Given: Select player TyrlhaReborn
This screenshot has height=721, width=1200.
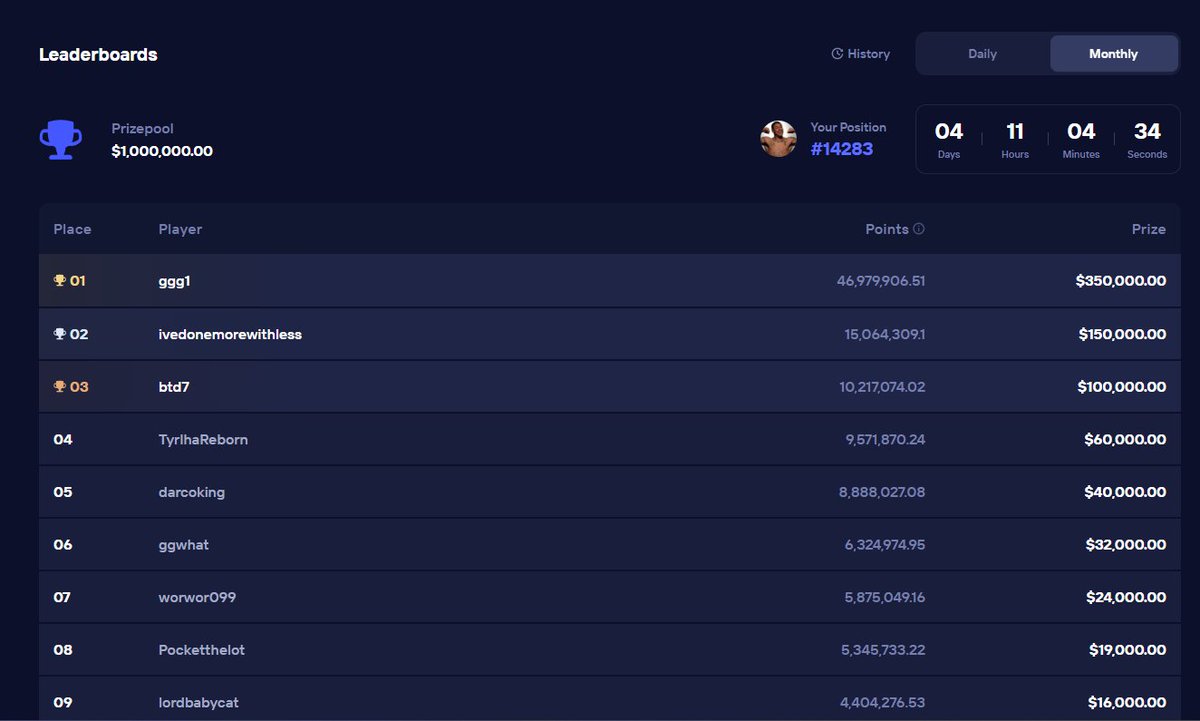Looking at the screenshot, I should point(203,439).
